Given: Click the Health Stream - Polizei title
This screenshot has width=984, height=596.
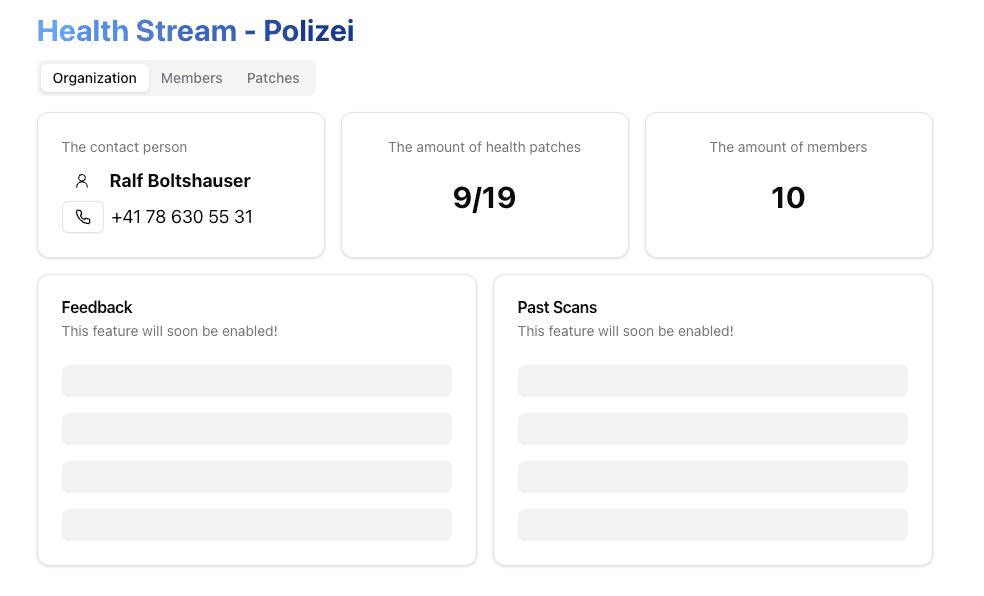Looking at the screenshot, I should pos(196,31).
